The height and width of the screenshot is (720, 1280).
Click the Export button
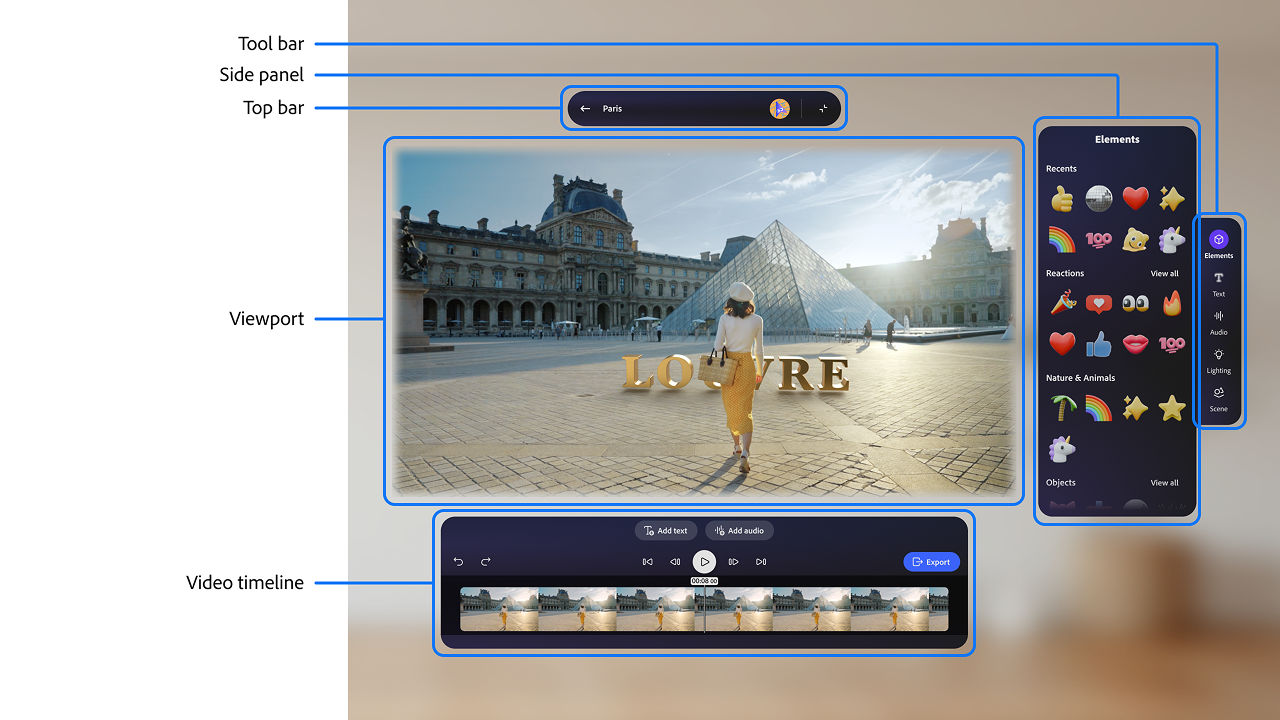pos(931,561)
